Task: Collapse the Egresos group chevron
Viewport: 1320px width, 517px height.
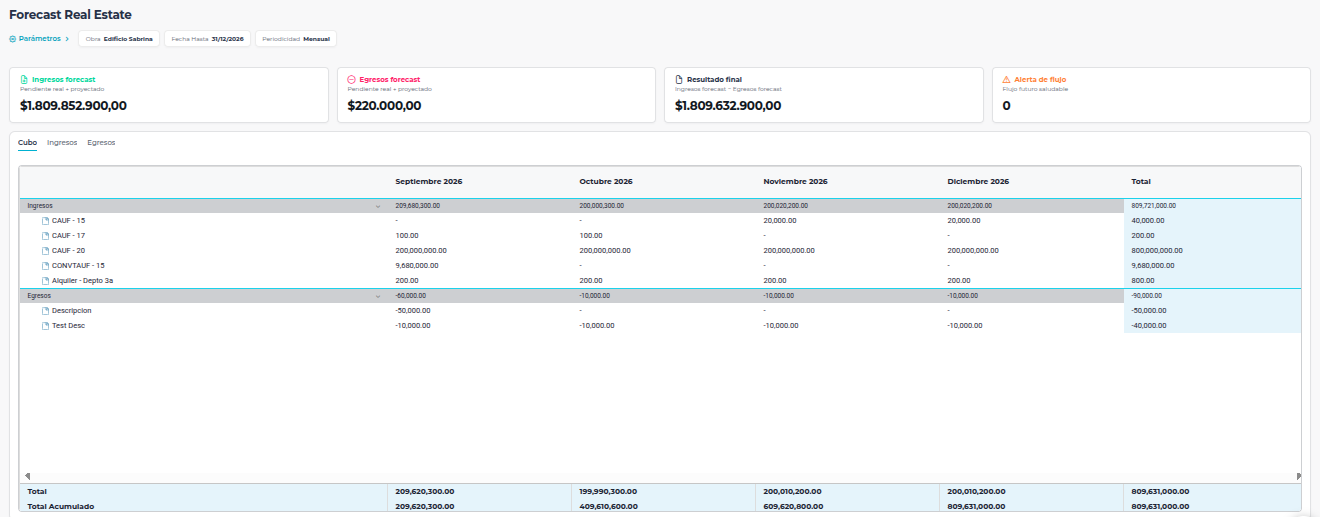Action: (x=378, y=297)
